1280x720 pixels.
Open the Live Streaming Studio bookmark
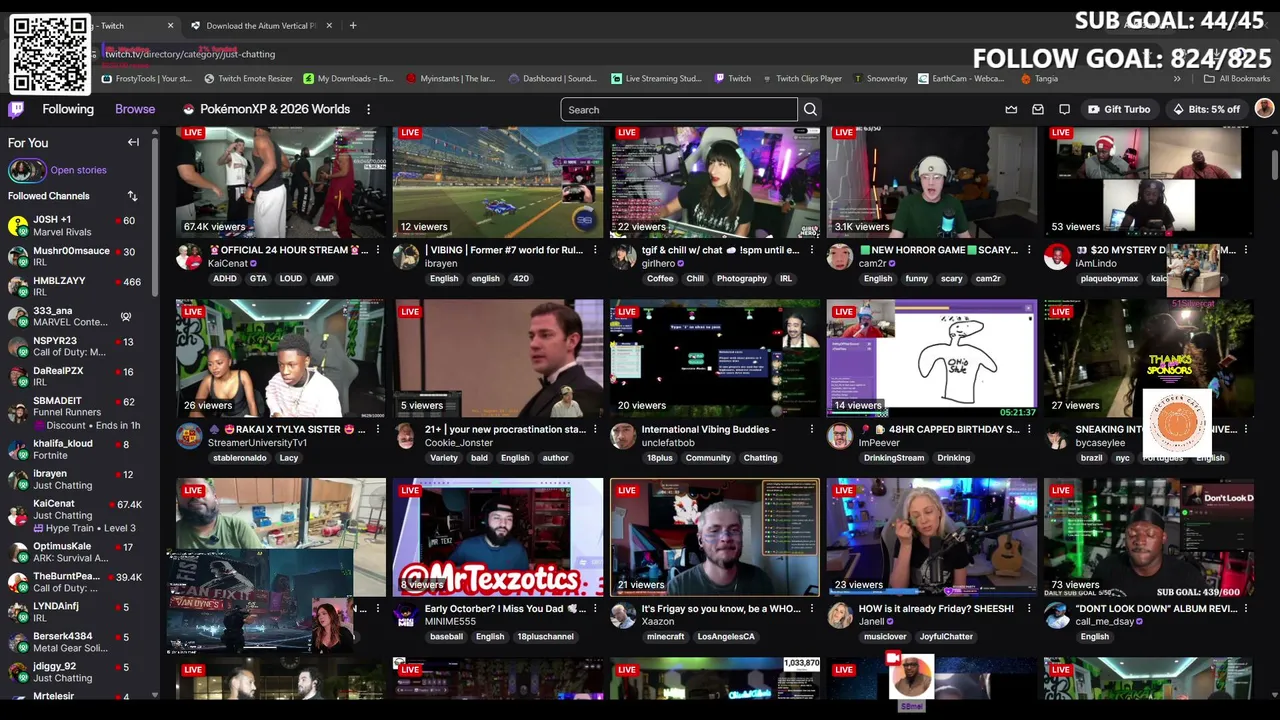(655, 78)
